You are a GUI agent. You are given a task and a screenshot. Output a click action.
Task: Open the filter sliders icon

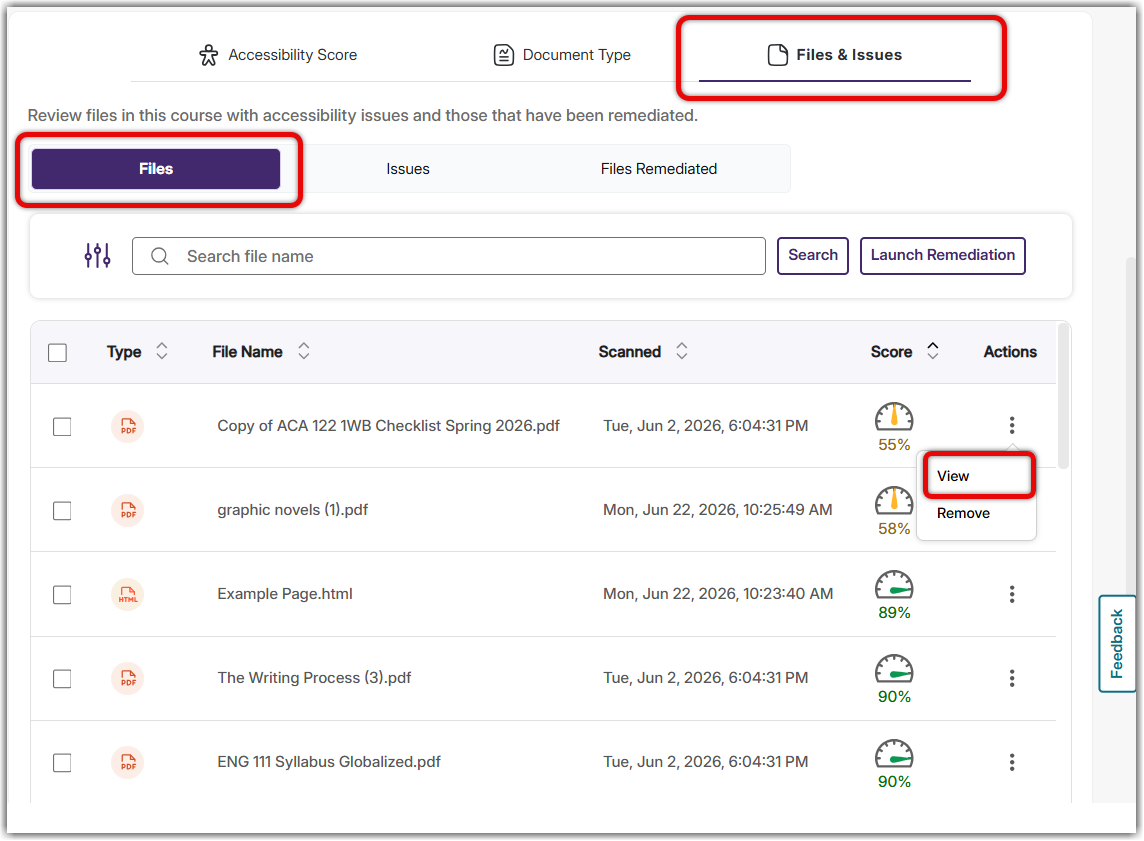coord(97,255)
